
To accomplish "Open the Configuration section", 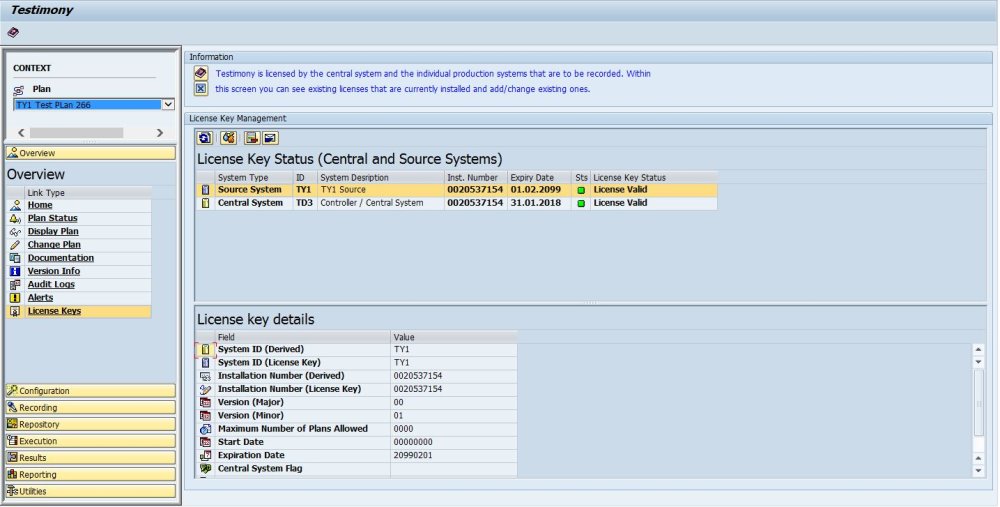I will coord(91,391).
